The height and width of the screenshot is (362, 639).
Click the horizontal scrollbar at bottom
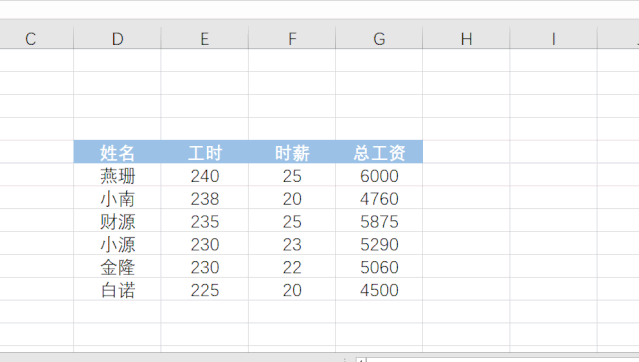click(x=497, y=360)
